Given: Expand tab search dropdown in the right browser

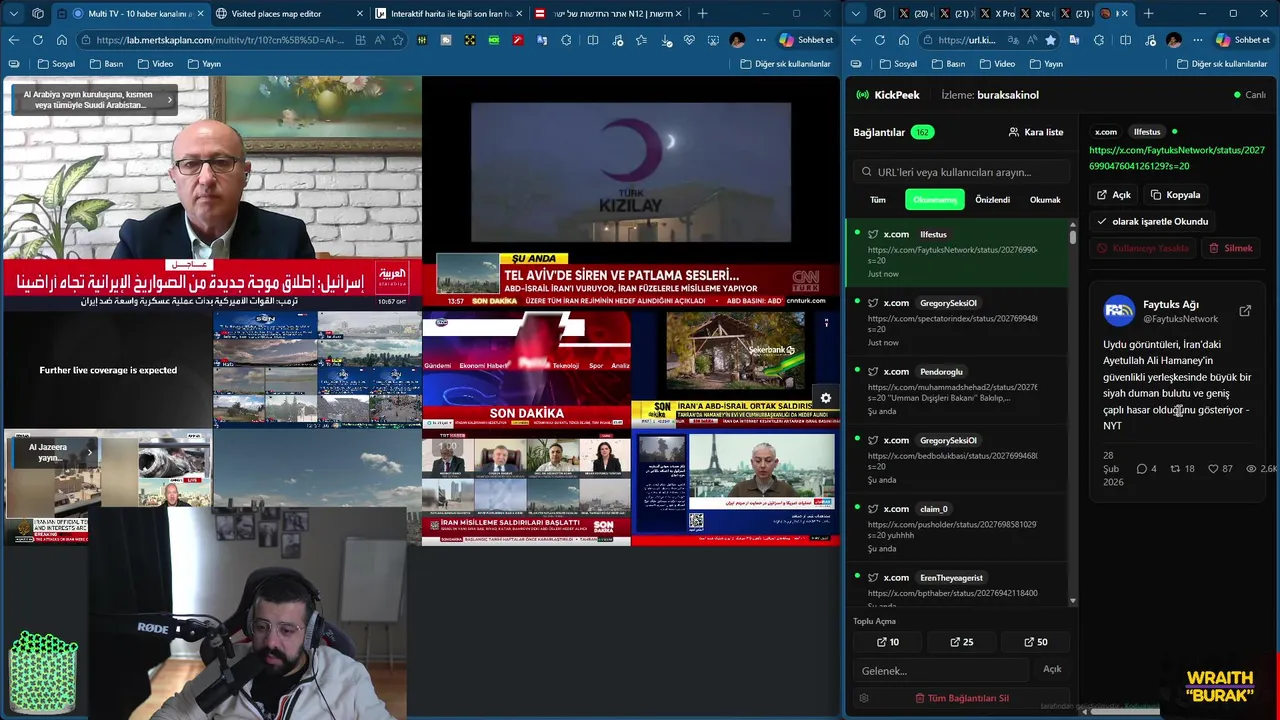Looking at the screenshot, I should click(855, 13).
